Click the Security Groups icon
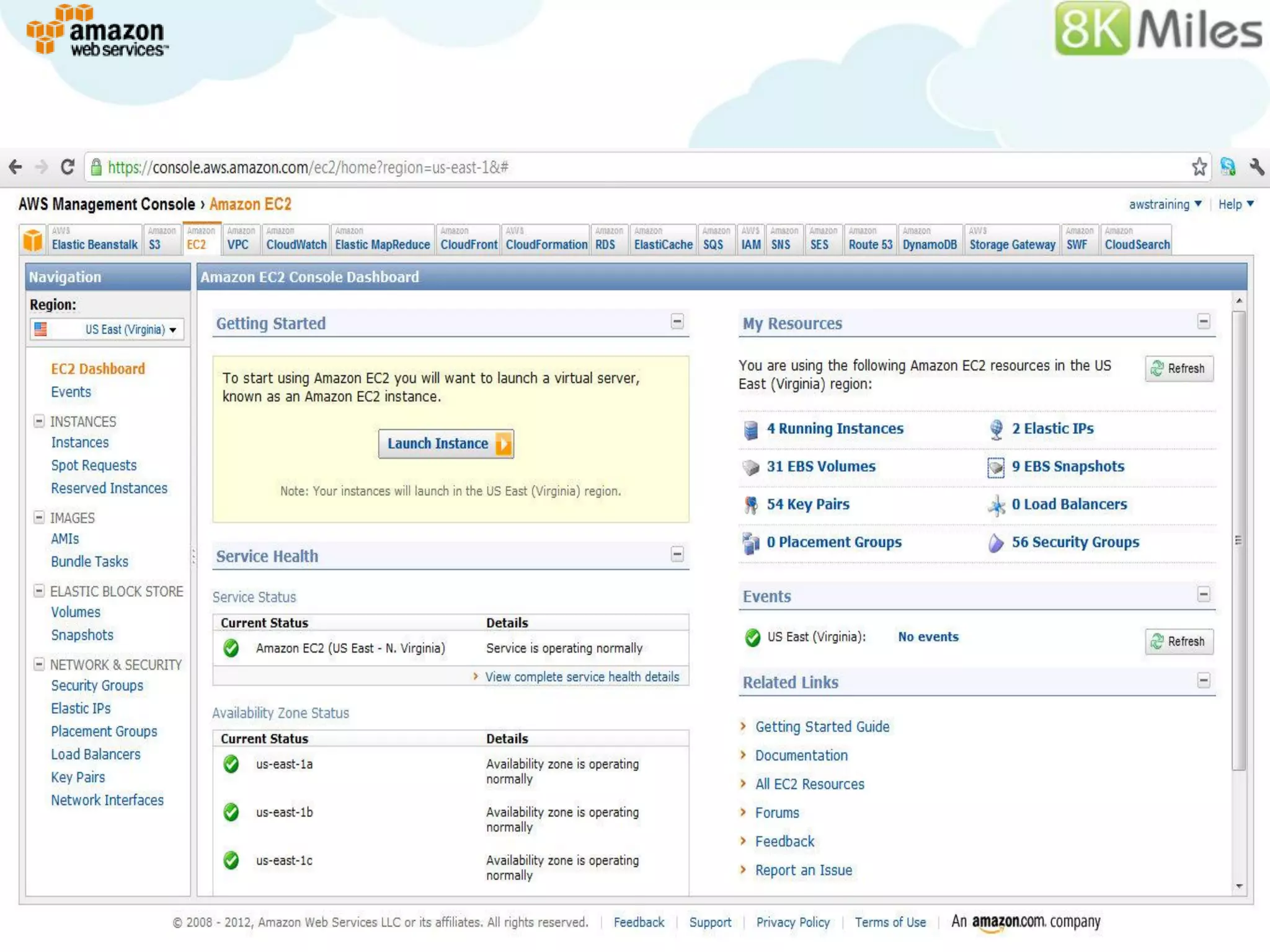The image size is (1270, 952). [x=995, y=543]
